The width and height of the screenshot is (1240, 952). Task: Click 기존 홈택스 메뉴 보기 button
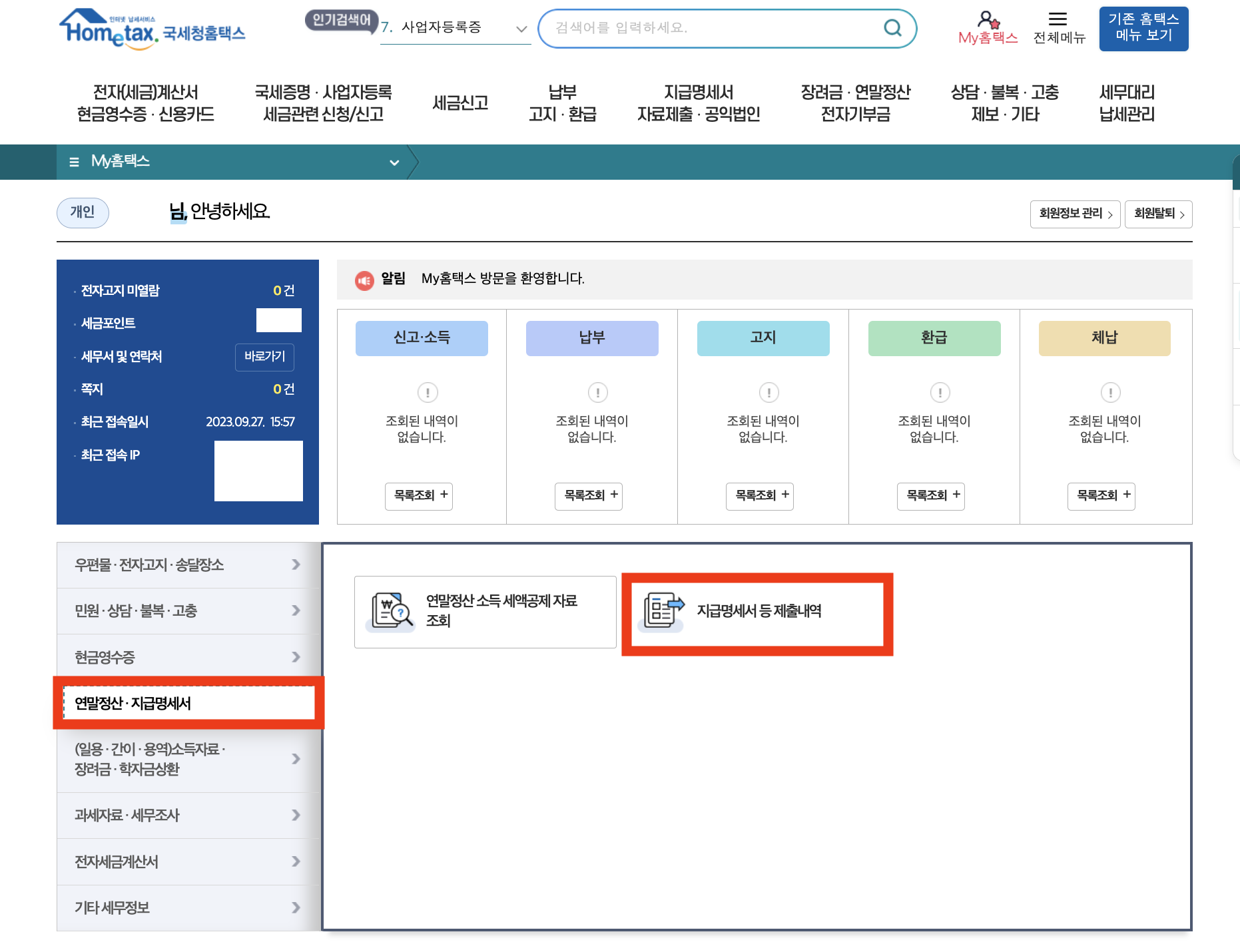[1143, 29]
